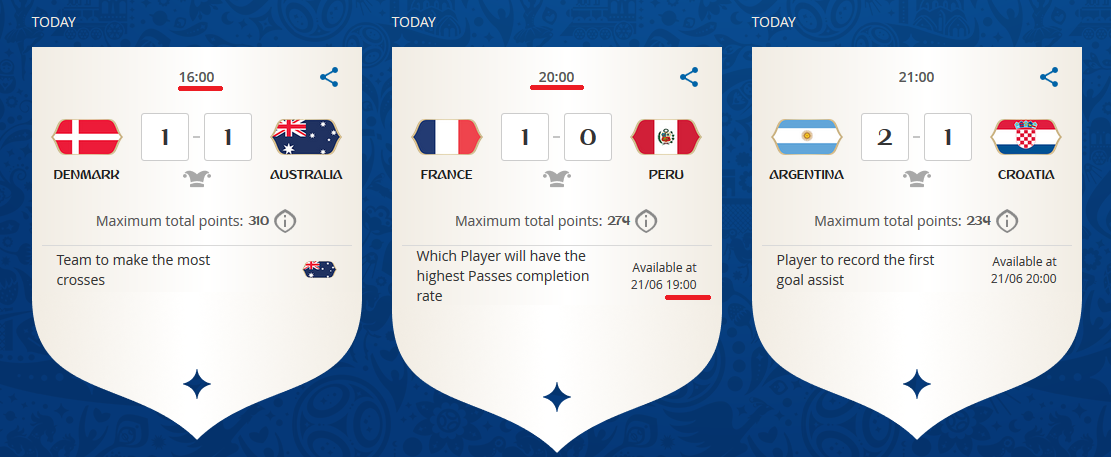The width and height of the screenshot is (1111, 457).
Task: Share the France vs Peru match card
Action: pos(689,77)
